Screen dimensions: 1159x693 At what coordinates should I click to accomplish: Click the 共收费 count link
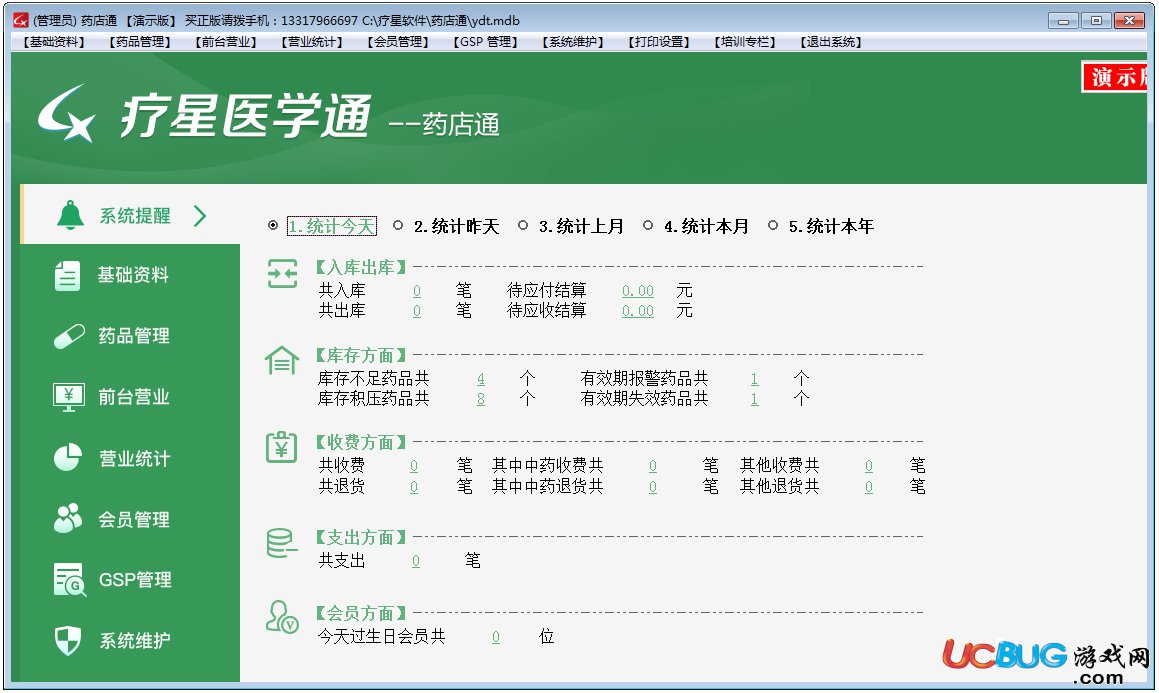click(x=414, y=466)
